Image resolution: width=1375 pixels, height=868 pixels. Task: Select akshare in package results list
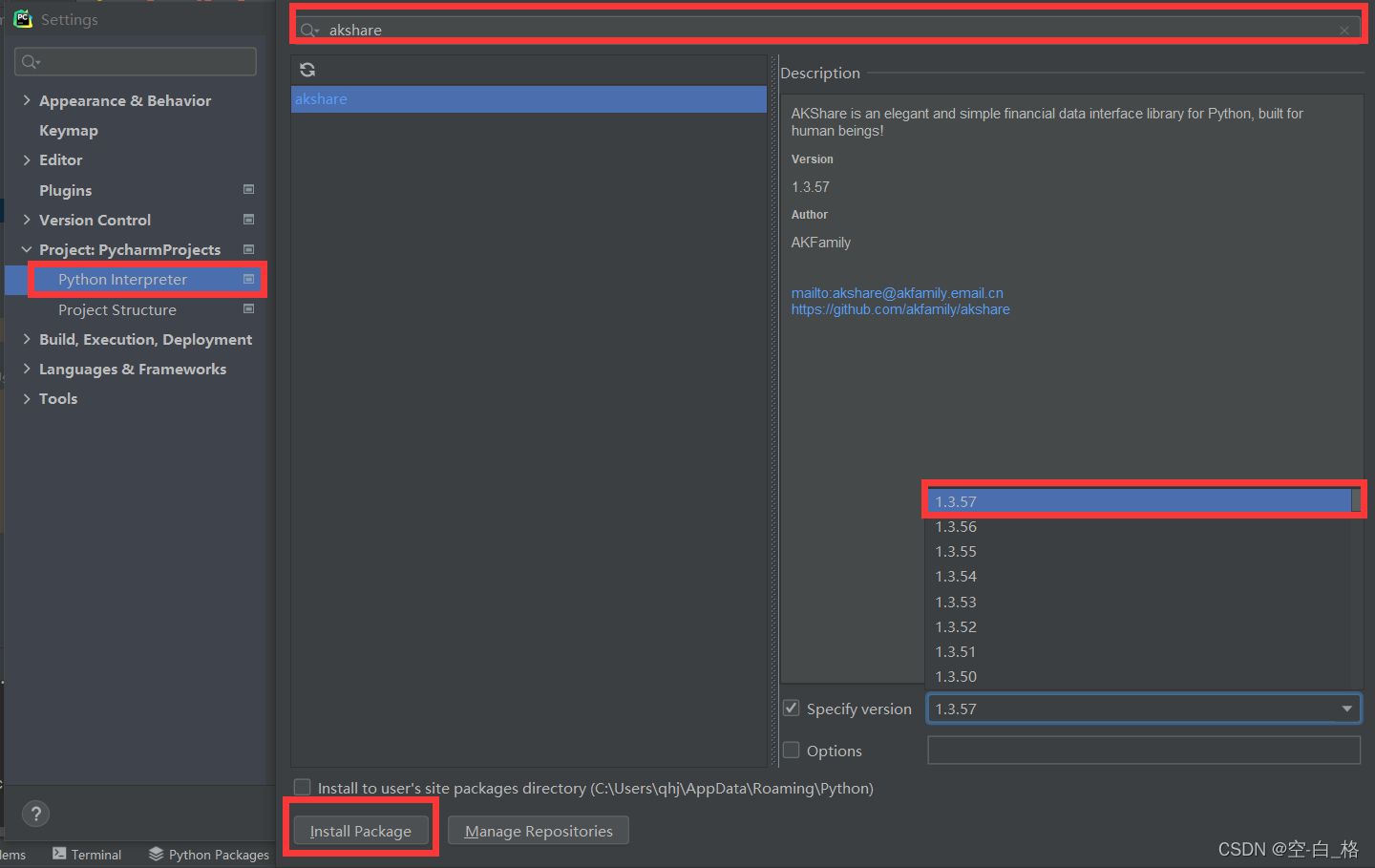click(x=529, y=99)
